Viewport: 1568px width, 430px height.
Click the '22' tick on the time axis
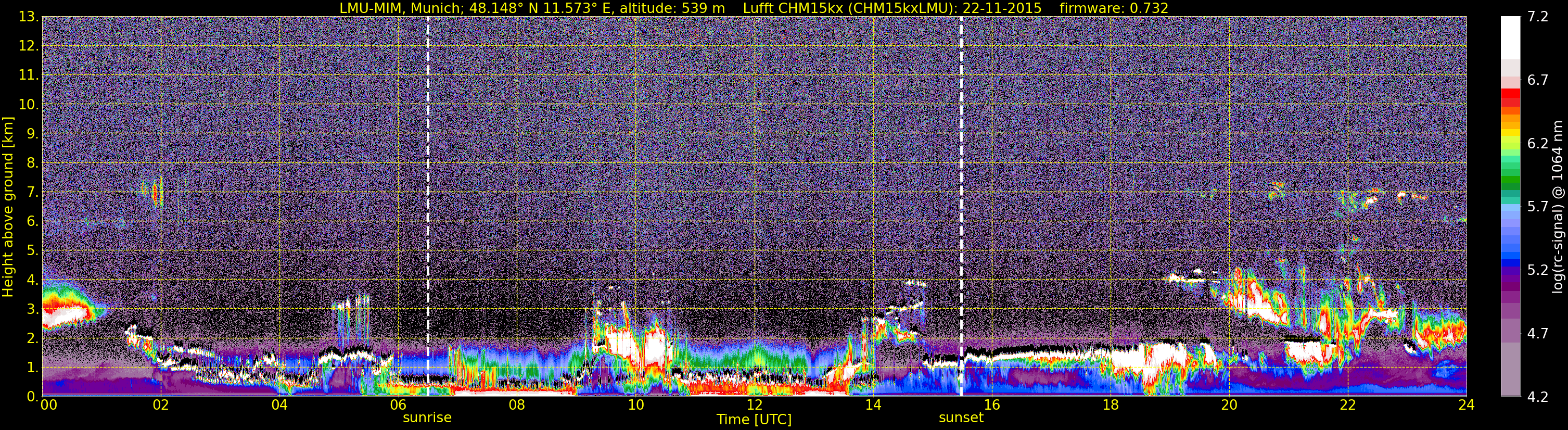coord(1348,406)
